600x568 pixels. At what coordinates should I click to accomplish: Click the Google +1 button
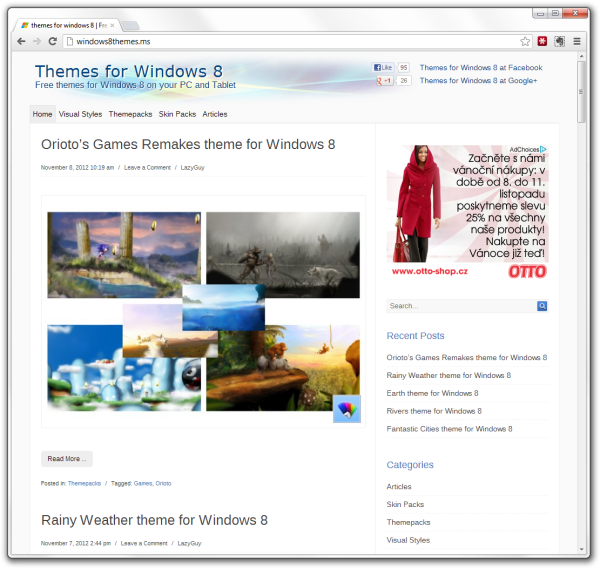pyautogui.click(x=384, y=80)
